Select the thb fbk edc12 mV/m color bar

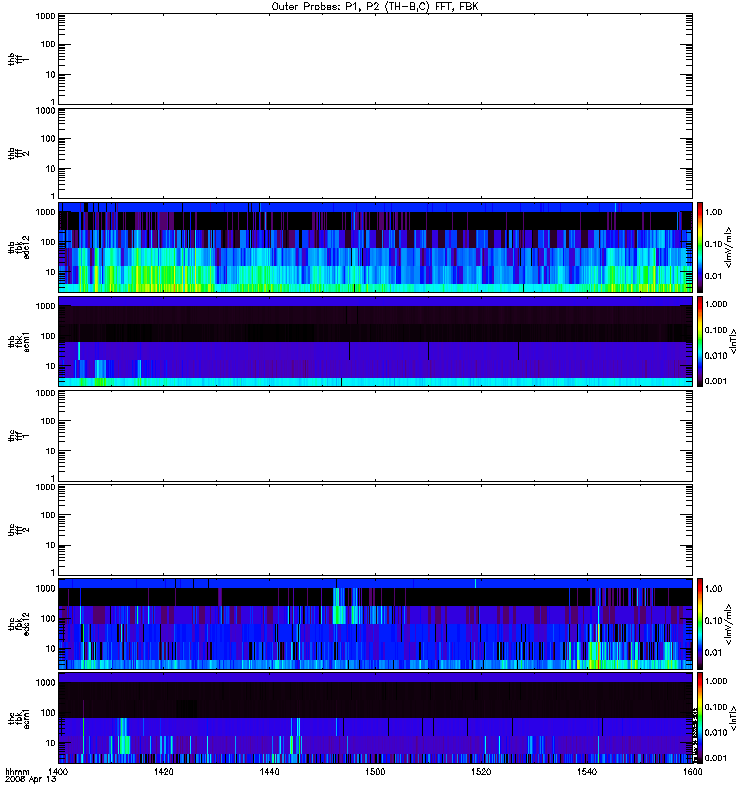click(x=700, y=247)
